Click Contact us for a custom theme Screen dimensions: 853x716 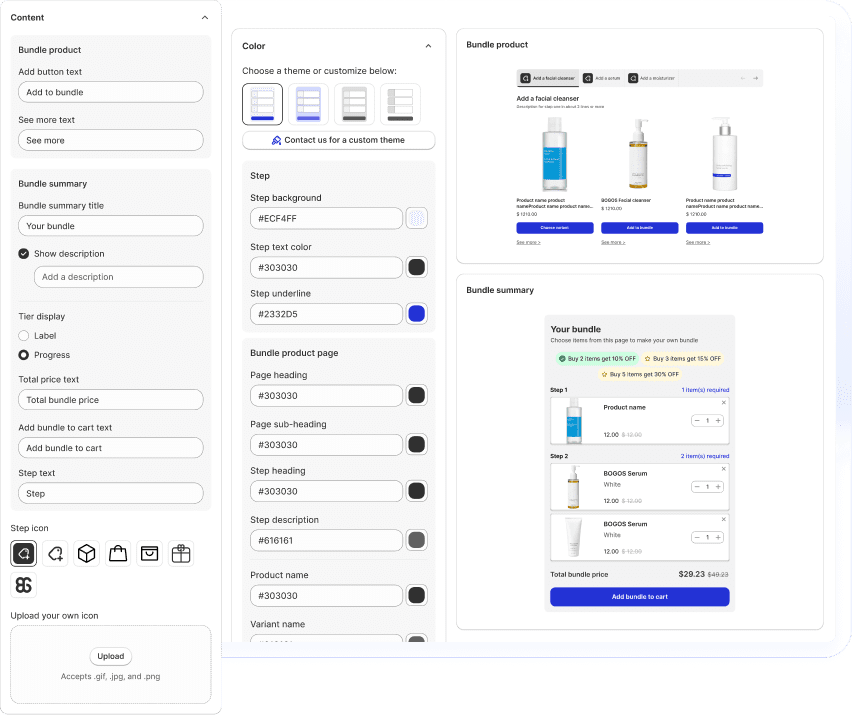(338, 140)
